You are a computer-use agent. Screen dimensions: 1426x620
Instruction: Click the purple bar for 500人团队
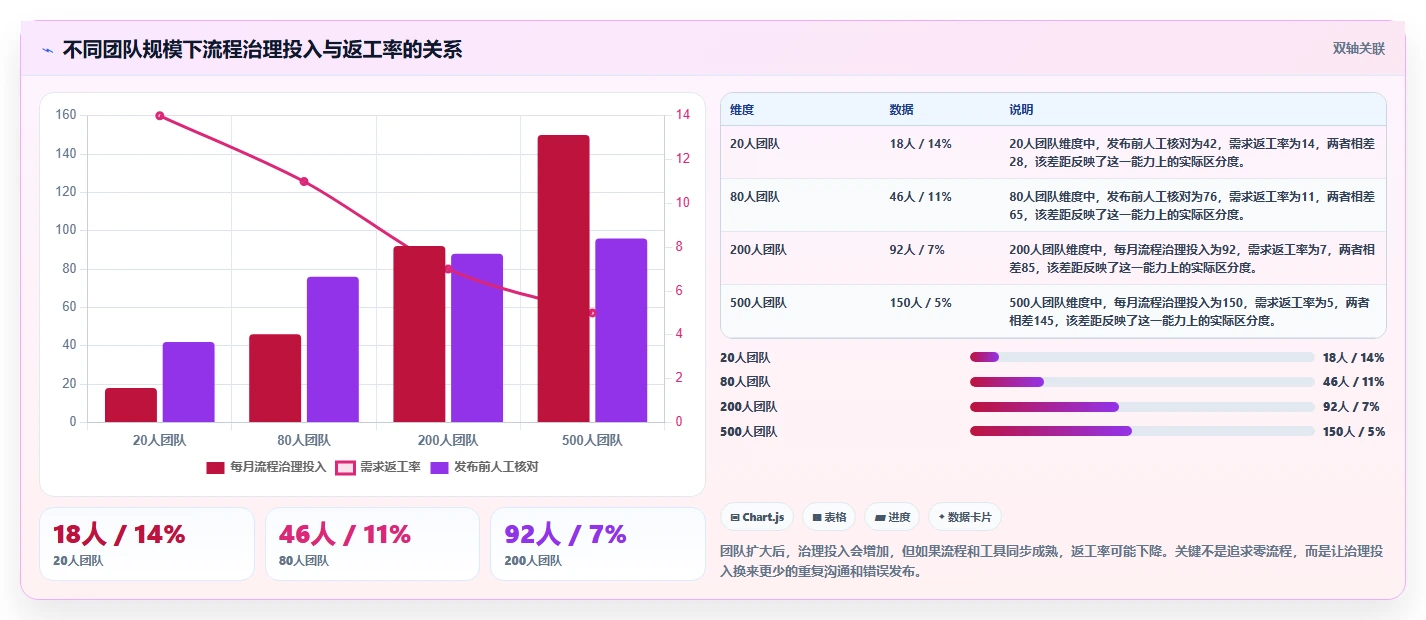pos(621,330)
